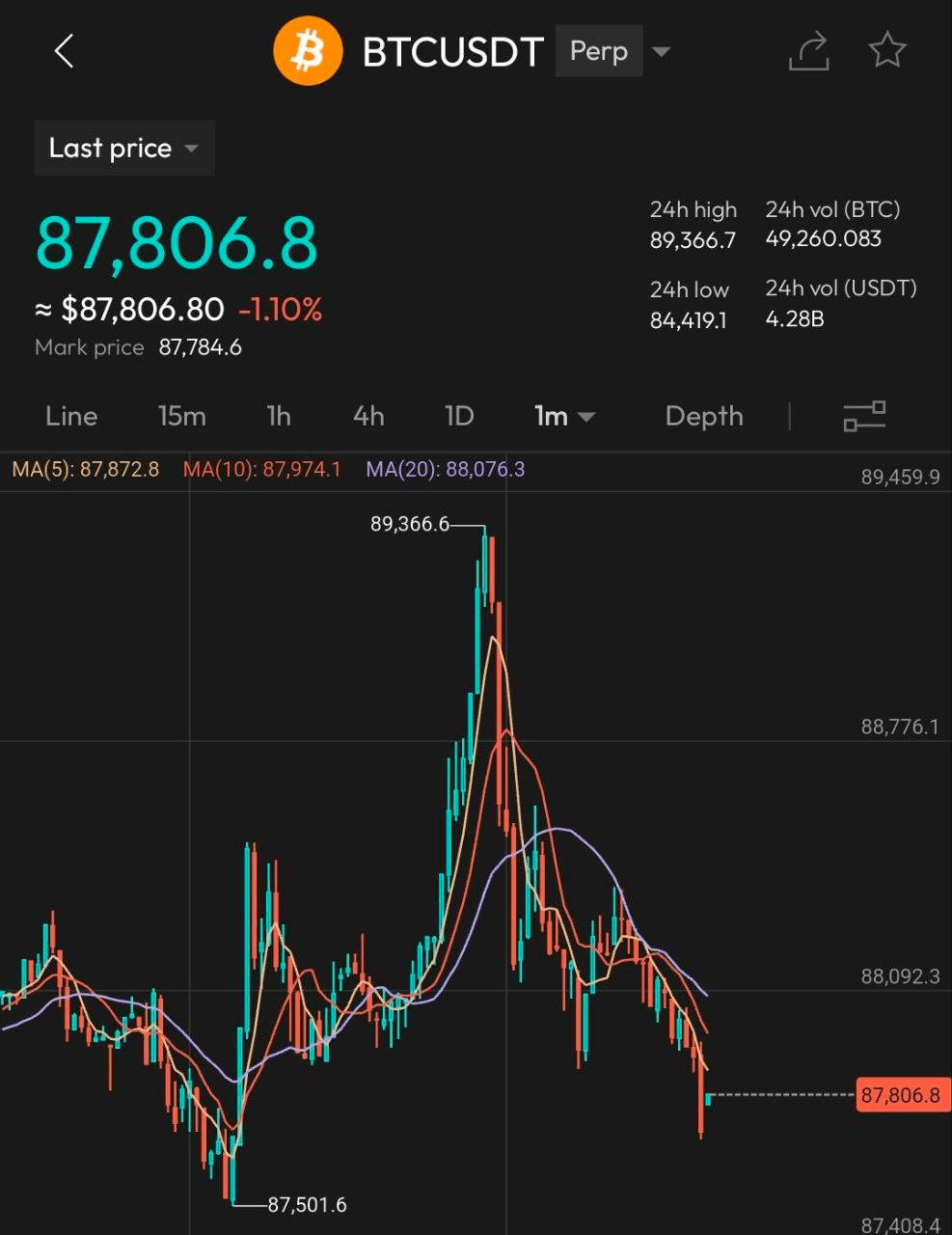Tap the 88,776.1 price axis label
Image resolution: width=952 pixels, height=1235 pixels.
click(x=900, y=727)
